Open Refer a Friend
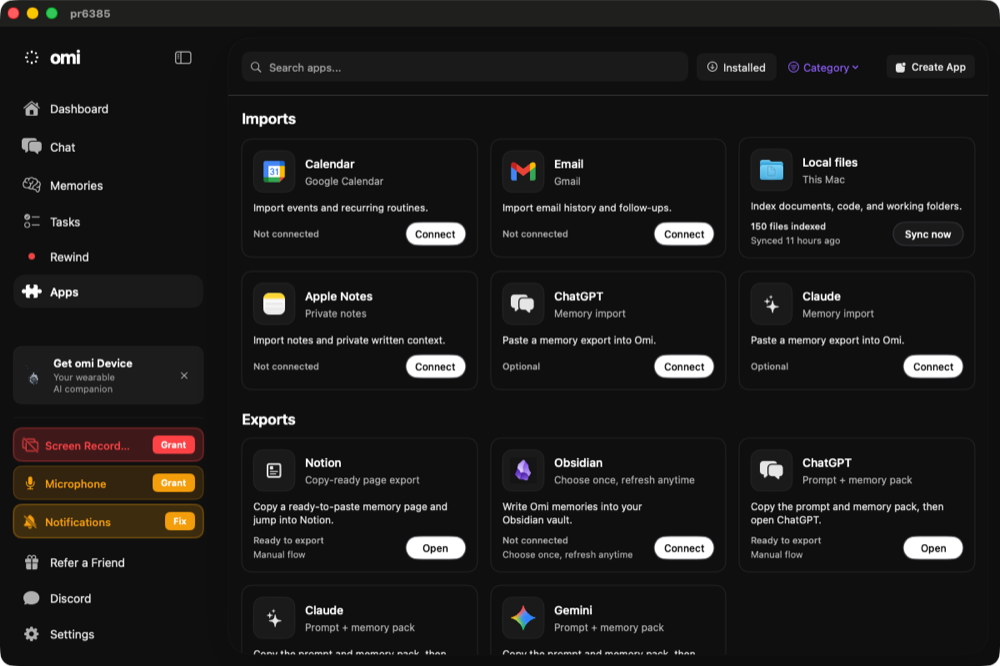Viewport: 1000px width, 666px height. click(x=108, y=563)
